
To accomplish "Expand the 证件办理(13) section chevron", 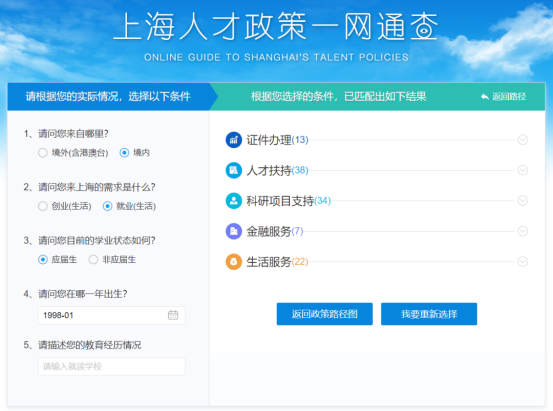I will (x=522, y=140).
